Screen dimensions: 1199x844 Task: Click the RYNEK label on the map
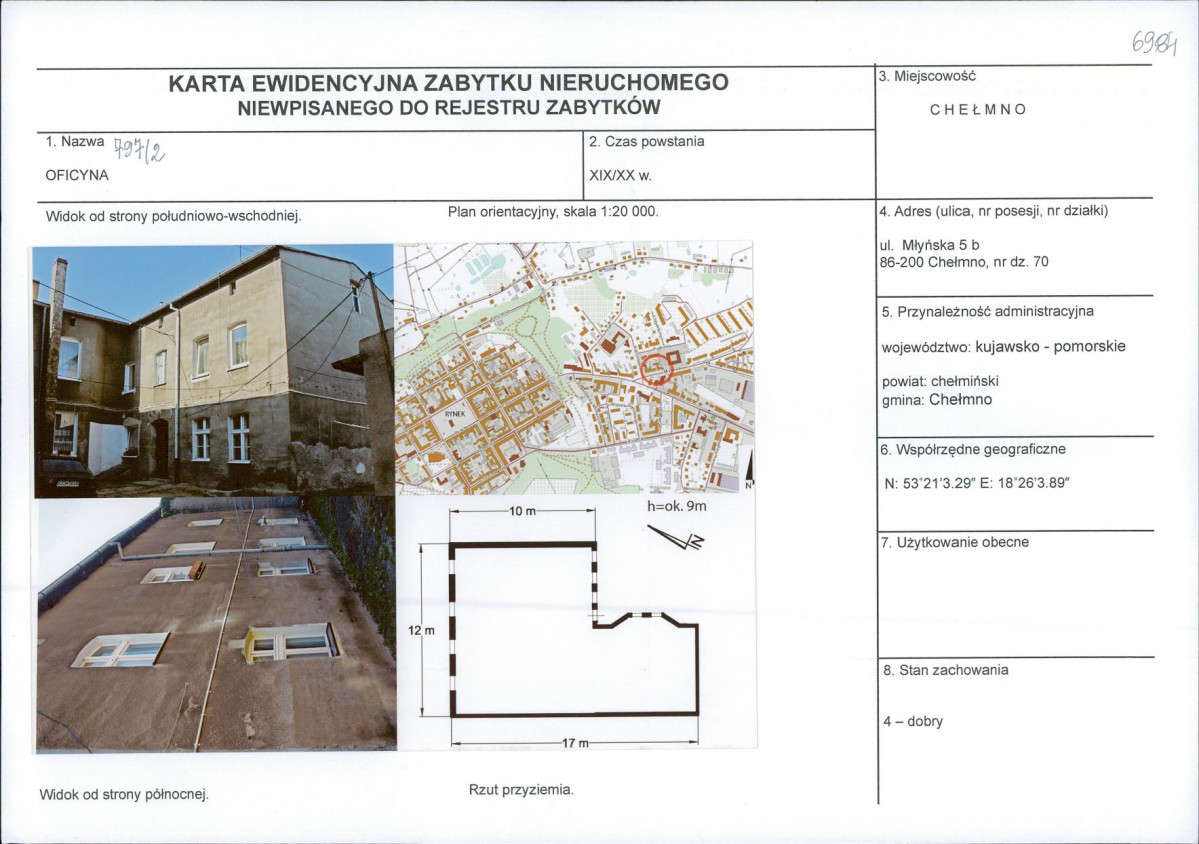click(x=454, y=413)
